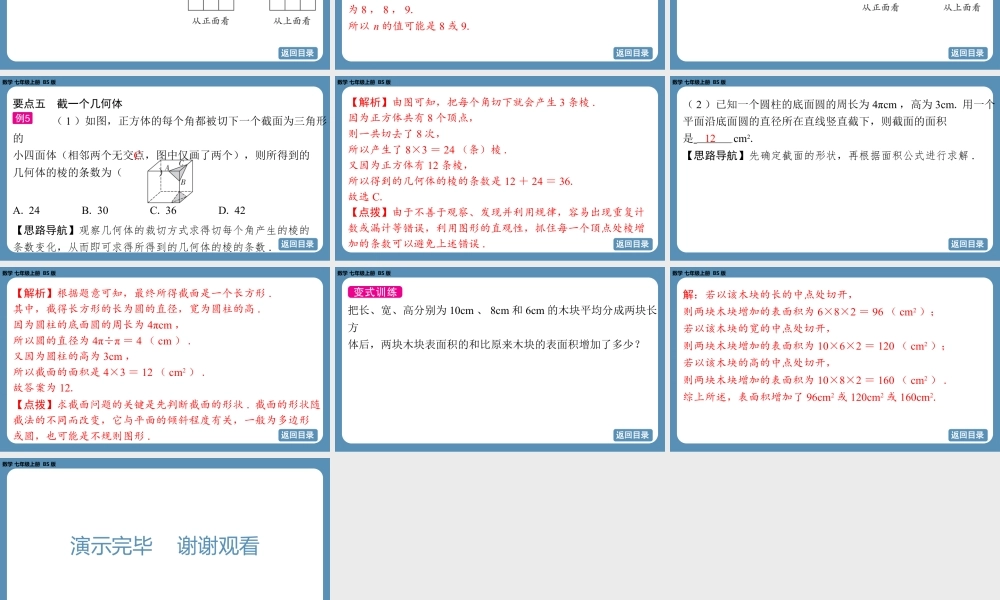Image resolution: width=1000 pixels, height=600 pixels.
Task: Click 返回目录 on the wood block 解 slide
Action: (967, 435)
